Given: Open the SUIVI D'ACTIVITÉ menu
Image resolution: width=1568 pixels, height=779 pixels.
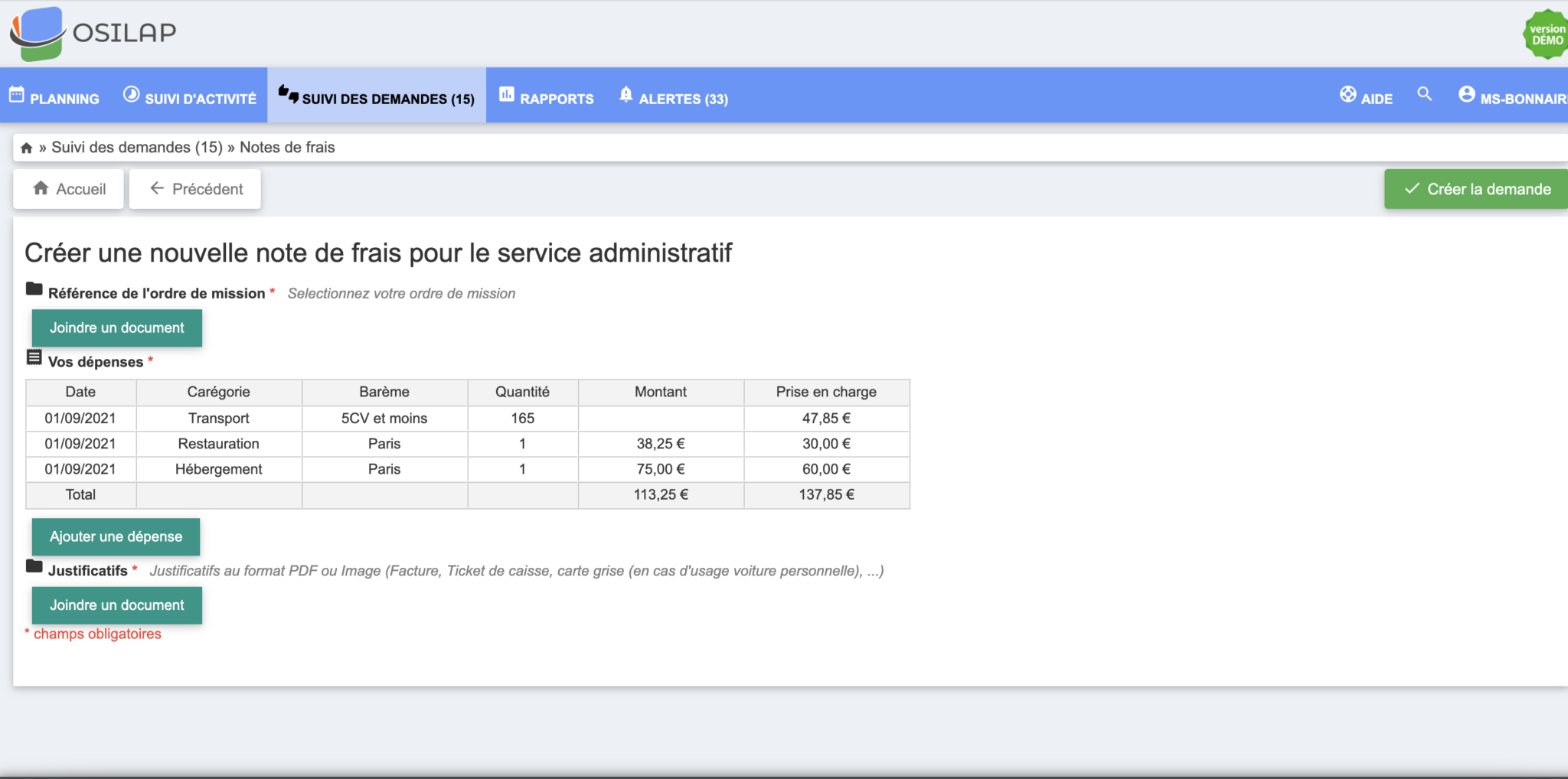Looking at the screenshot, I should pos(190,96).
